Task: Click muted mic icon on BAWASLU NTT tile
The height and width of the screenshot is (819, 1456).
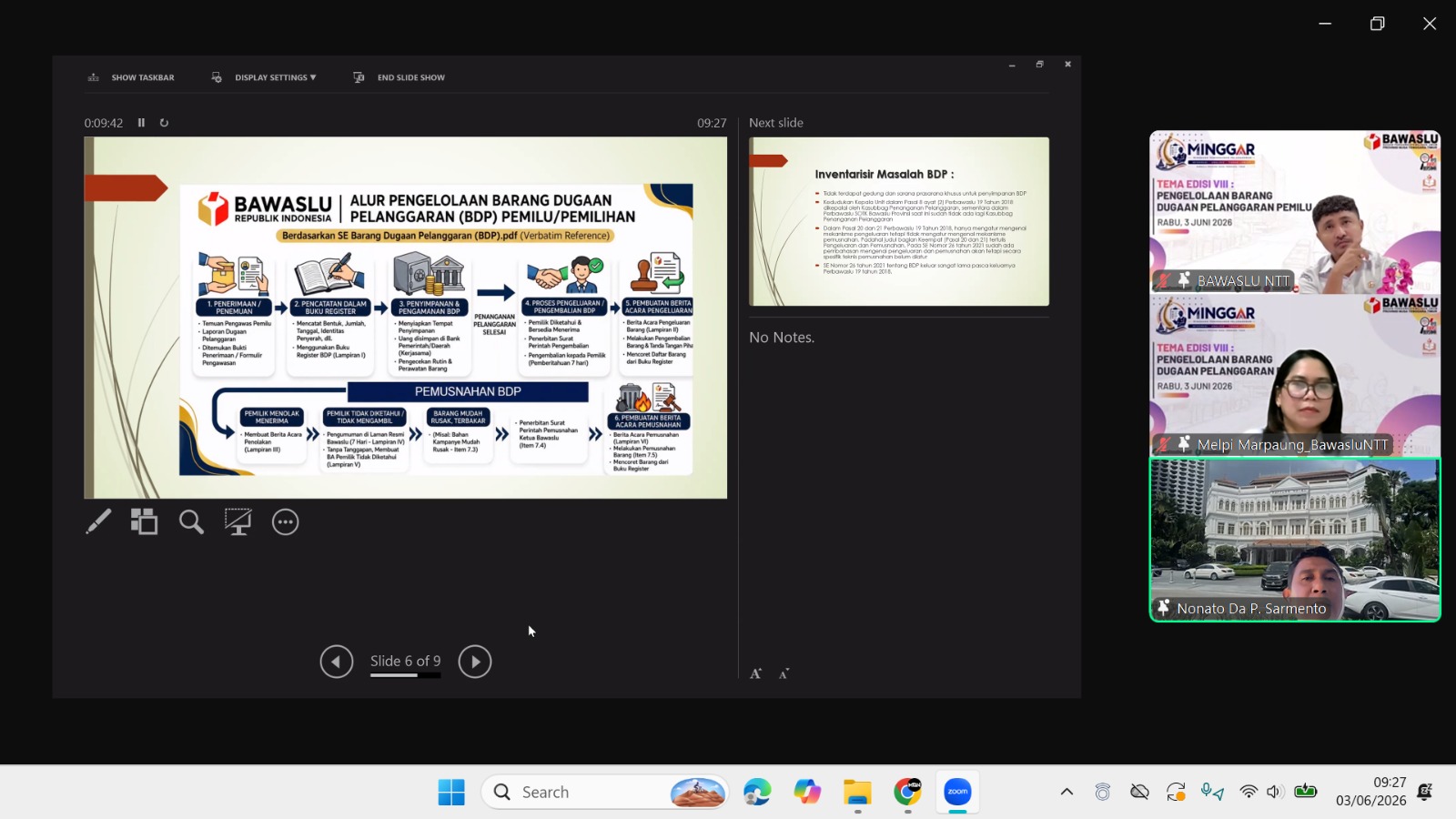Action: pyautogui.click(x=1164, y=281)
